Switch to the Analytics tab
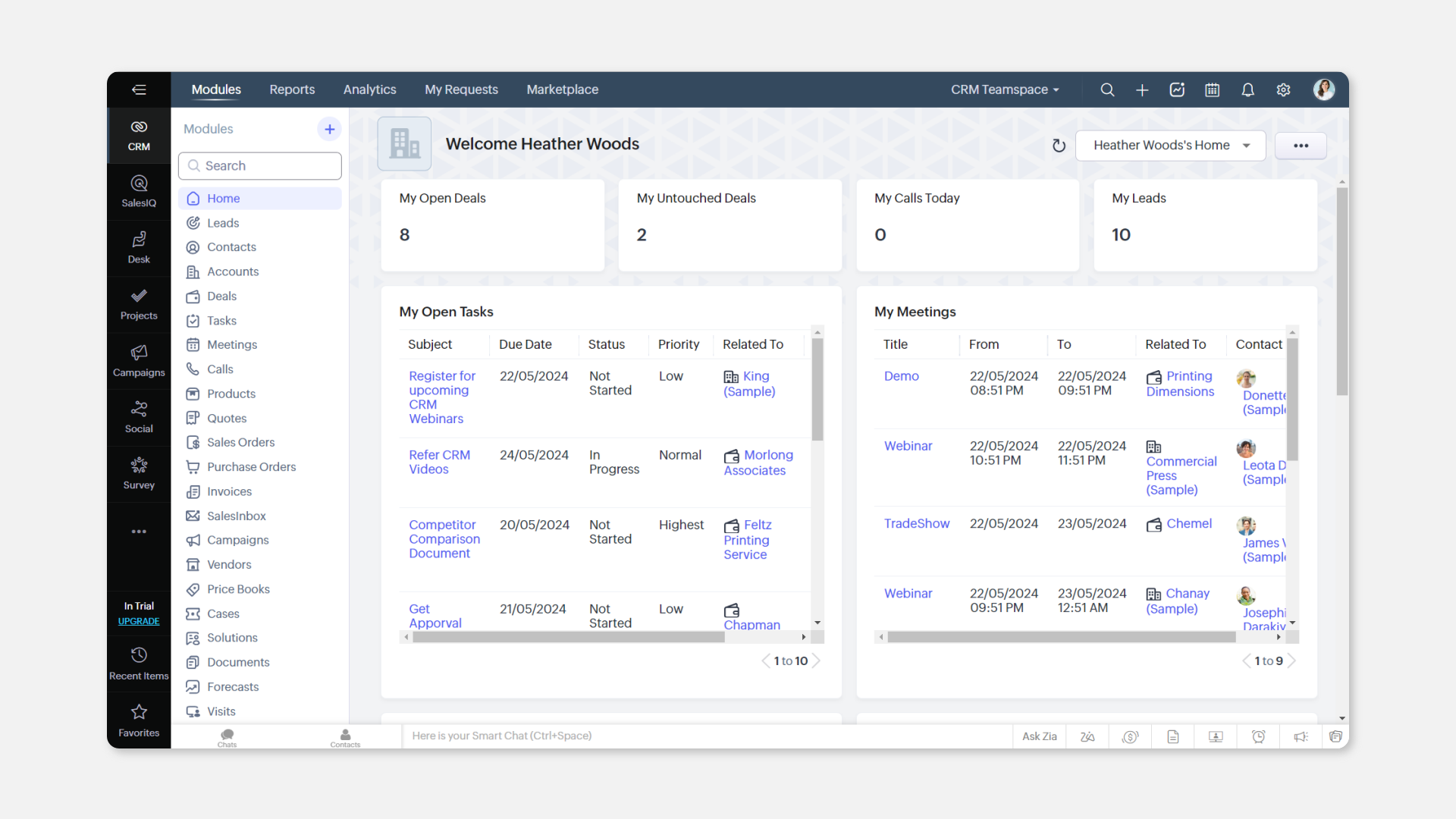 click(x=369, y=89)
